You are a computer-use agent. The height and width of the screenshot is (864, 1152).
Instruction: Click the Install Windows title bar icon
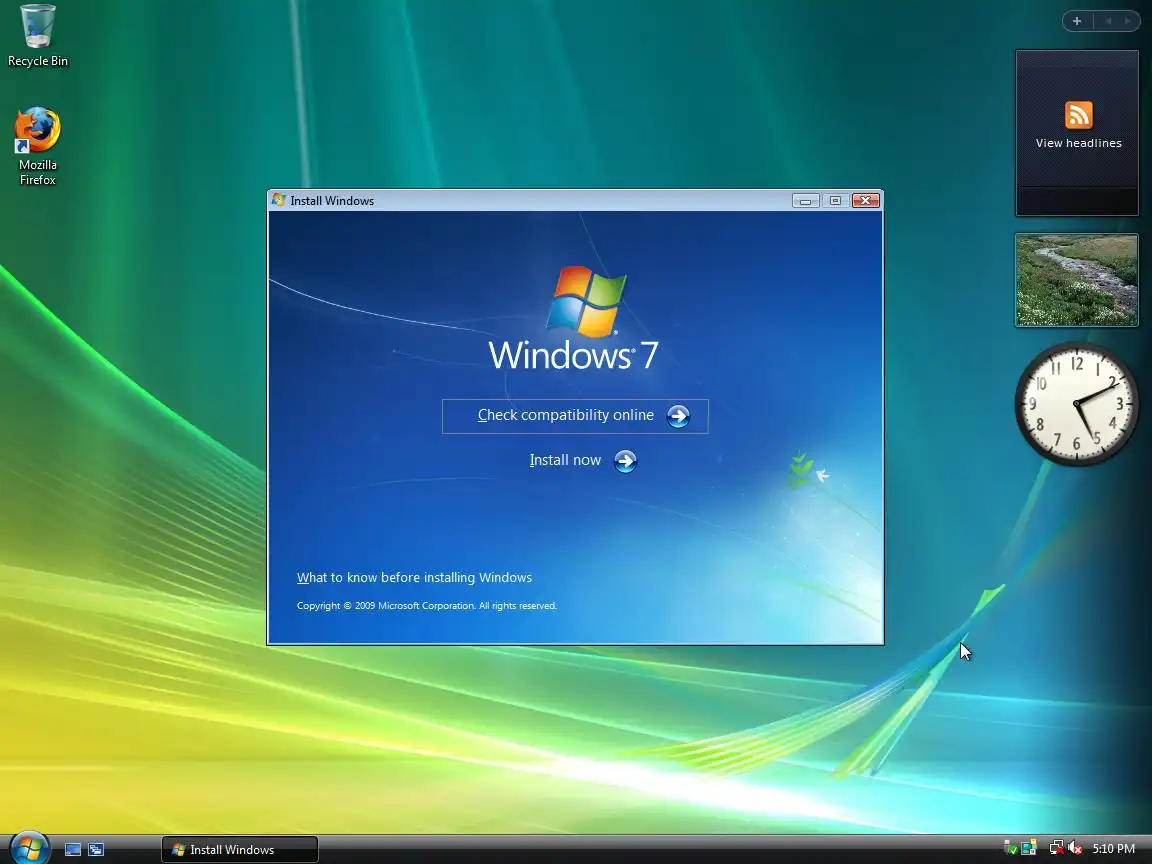coord(278,200)
